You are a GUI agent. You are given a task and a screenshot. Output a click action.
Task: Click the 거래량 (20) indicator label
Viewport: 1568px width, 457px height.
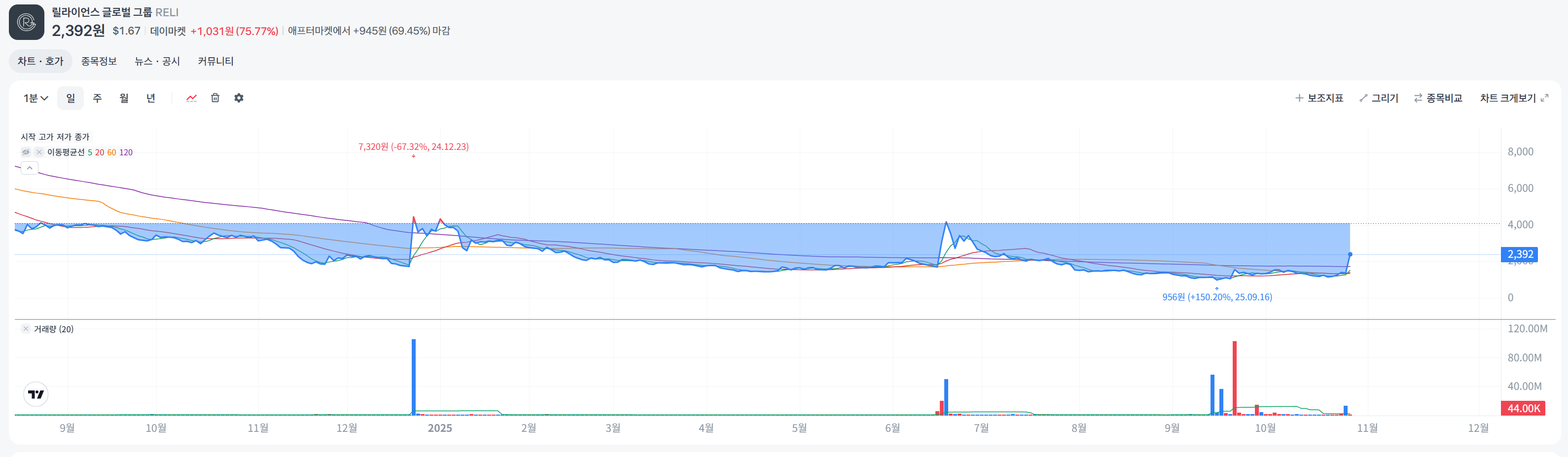click(x=54, y=329)
